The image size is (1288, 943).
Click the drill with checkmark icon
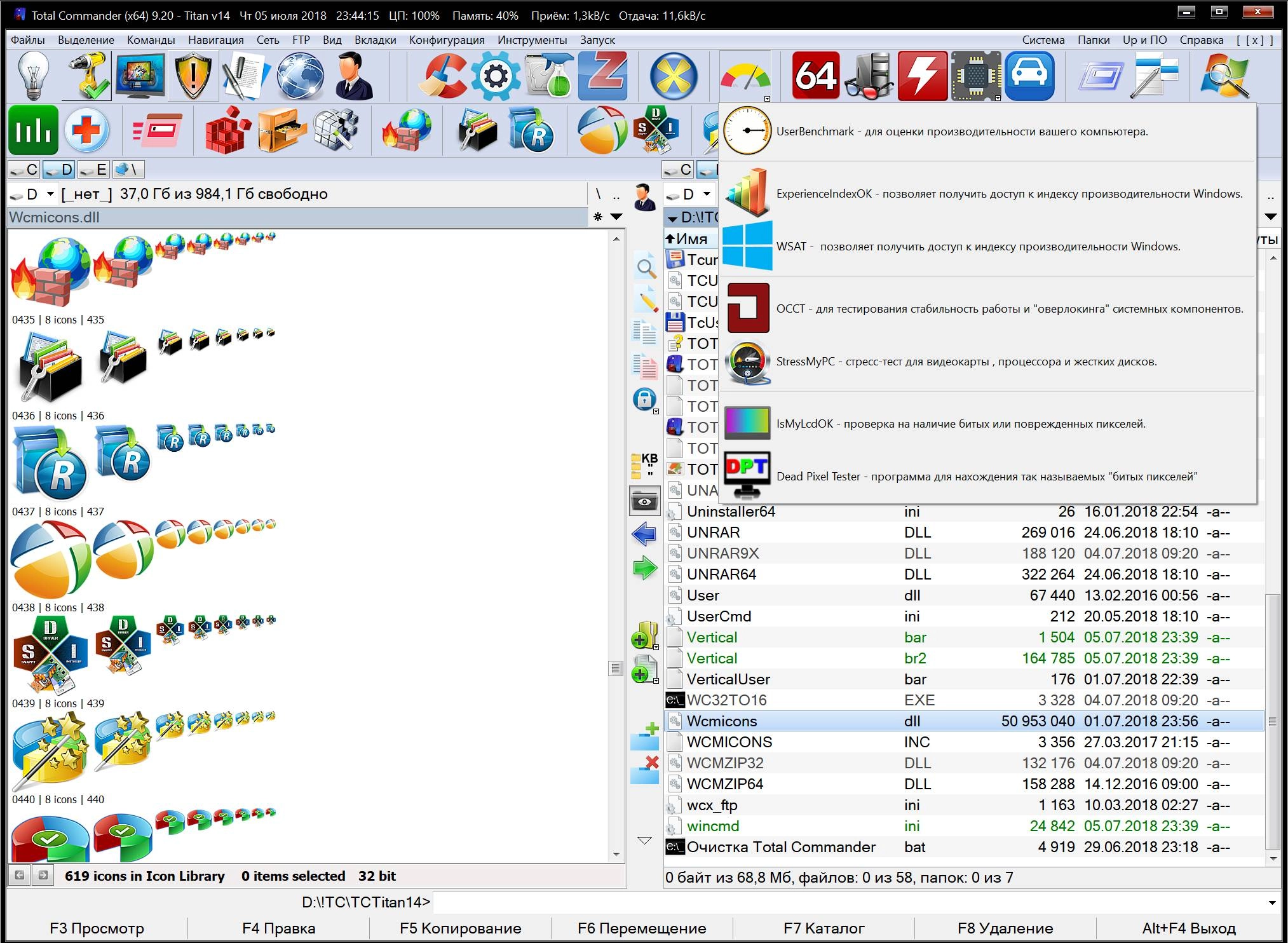pos(86,76)
